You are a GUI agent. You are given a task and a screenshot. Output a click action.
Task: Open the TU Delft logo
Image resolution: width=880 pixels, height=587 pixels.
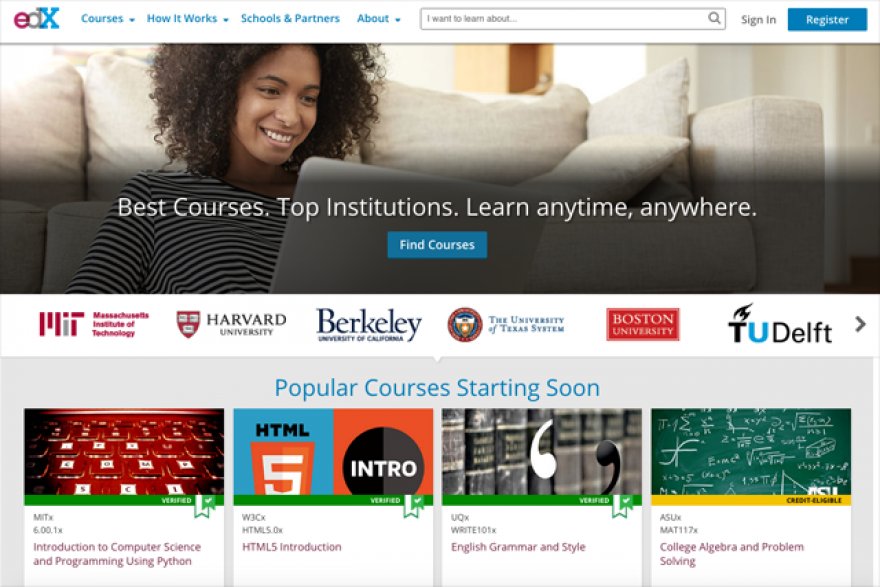pyautogui.click(x=780, y=324)
